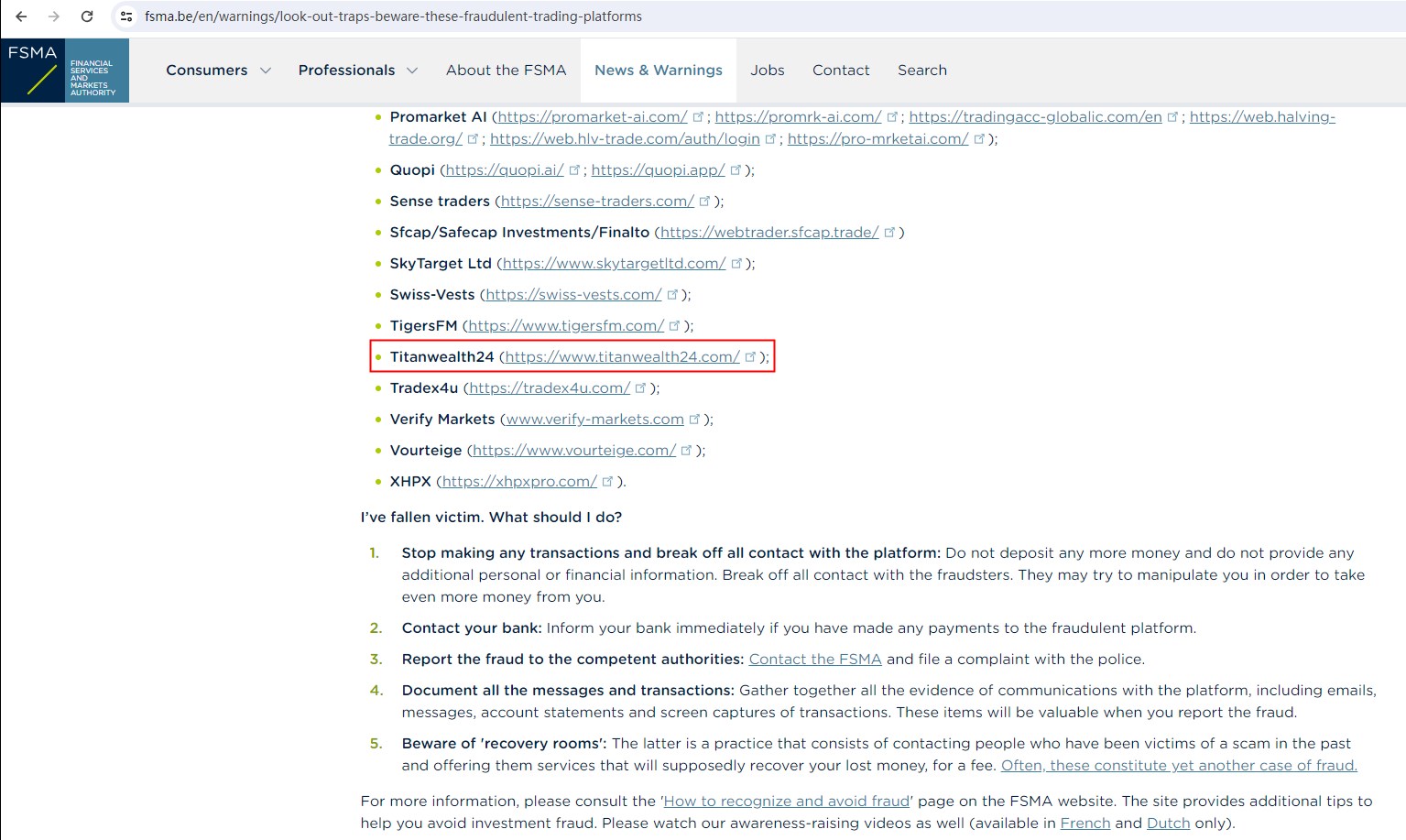Expand the Consumers dropdown chevron
The height and width of the screenshot is (840, 1406).
[x=266, y=71]
